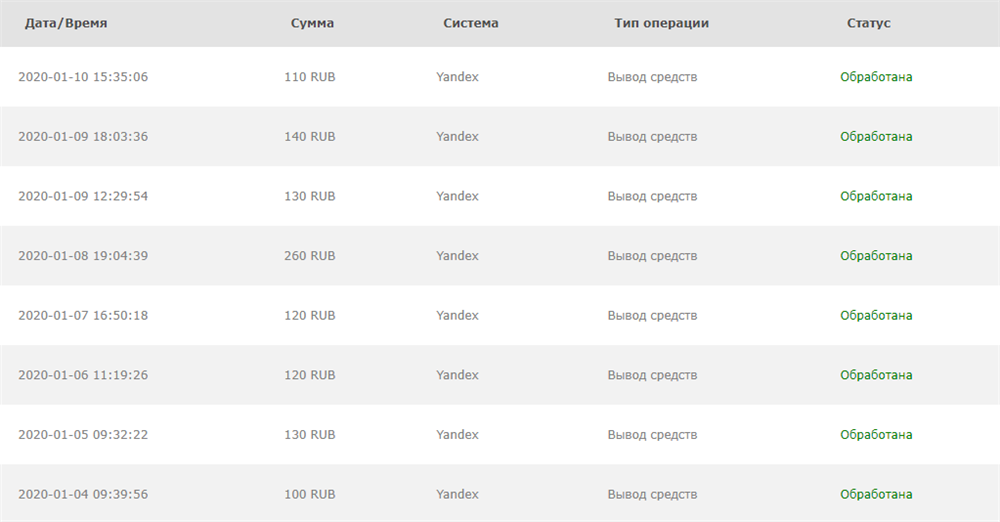Click Yandex in the 260 RUB row
The image size is (1000, 522).
click(x=457, y=256)
